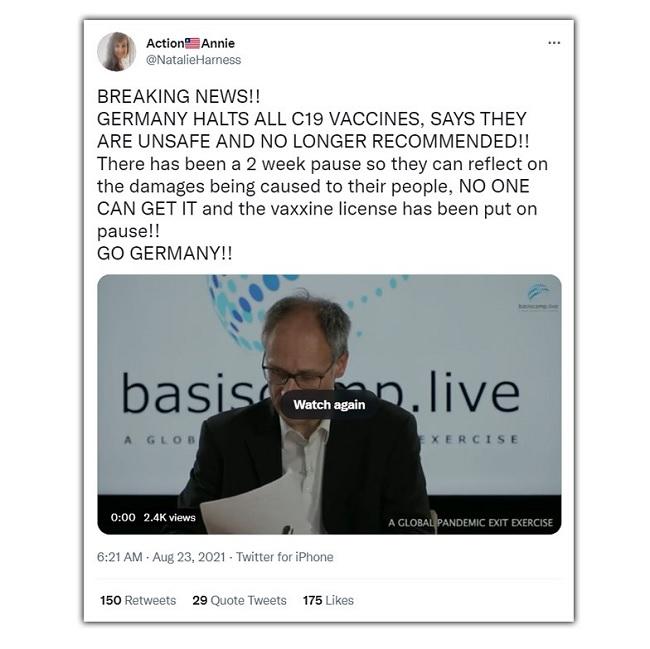650x649 pixels.
Task: Open the @NatalieHarness handle link
Action: tap(193, 60)
